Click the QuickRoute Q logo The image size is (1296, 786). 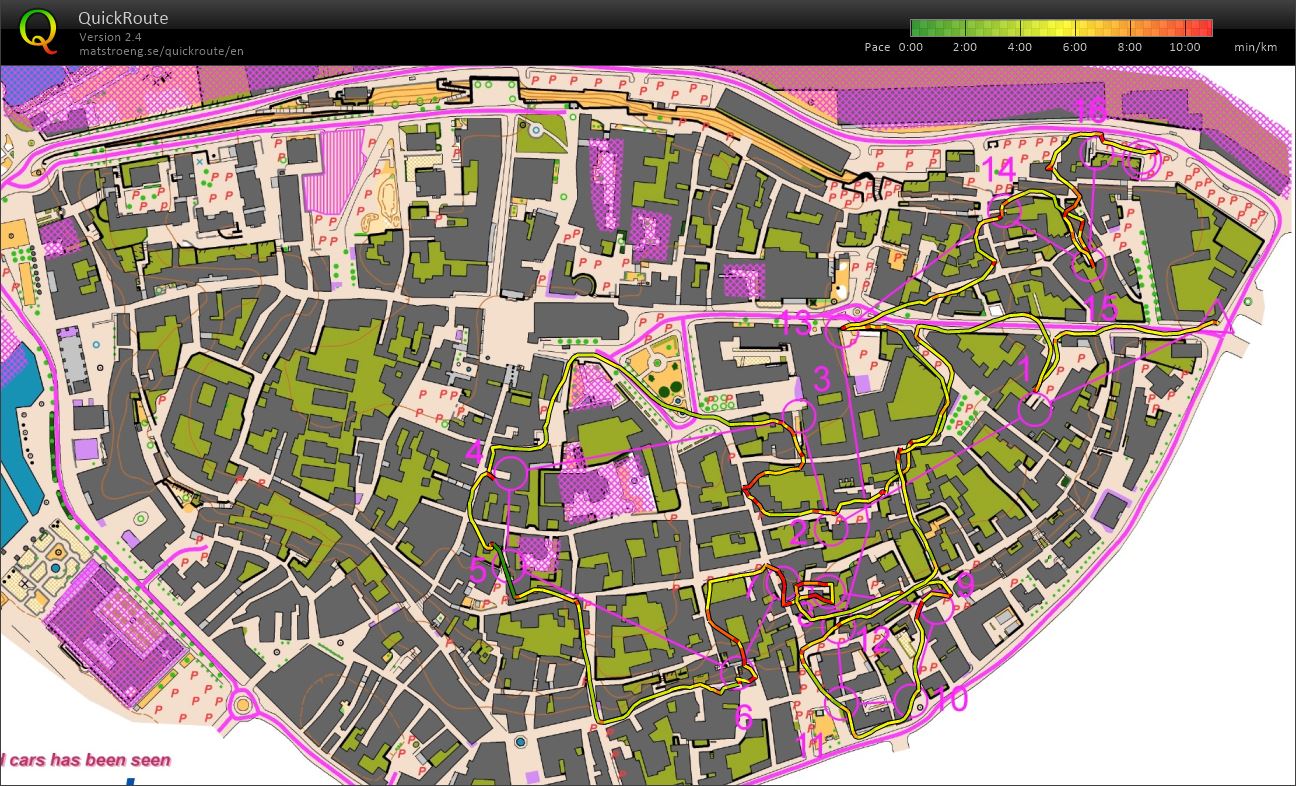tap(38, 31)
